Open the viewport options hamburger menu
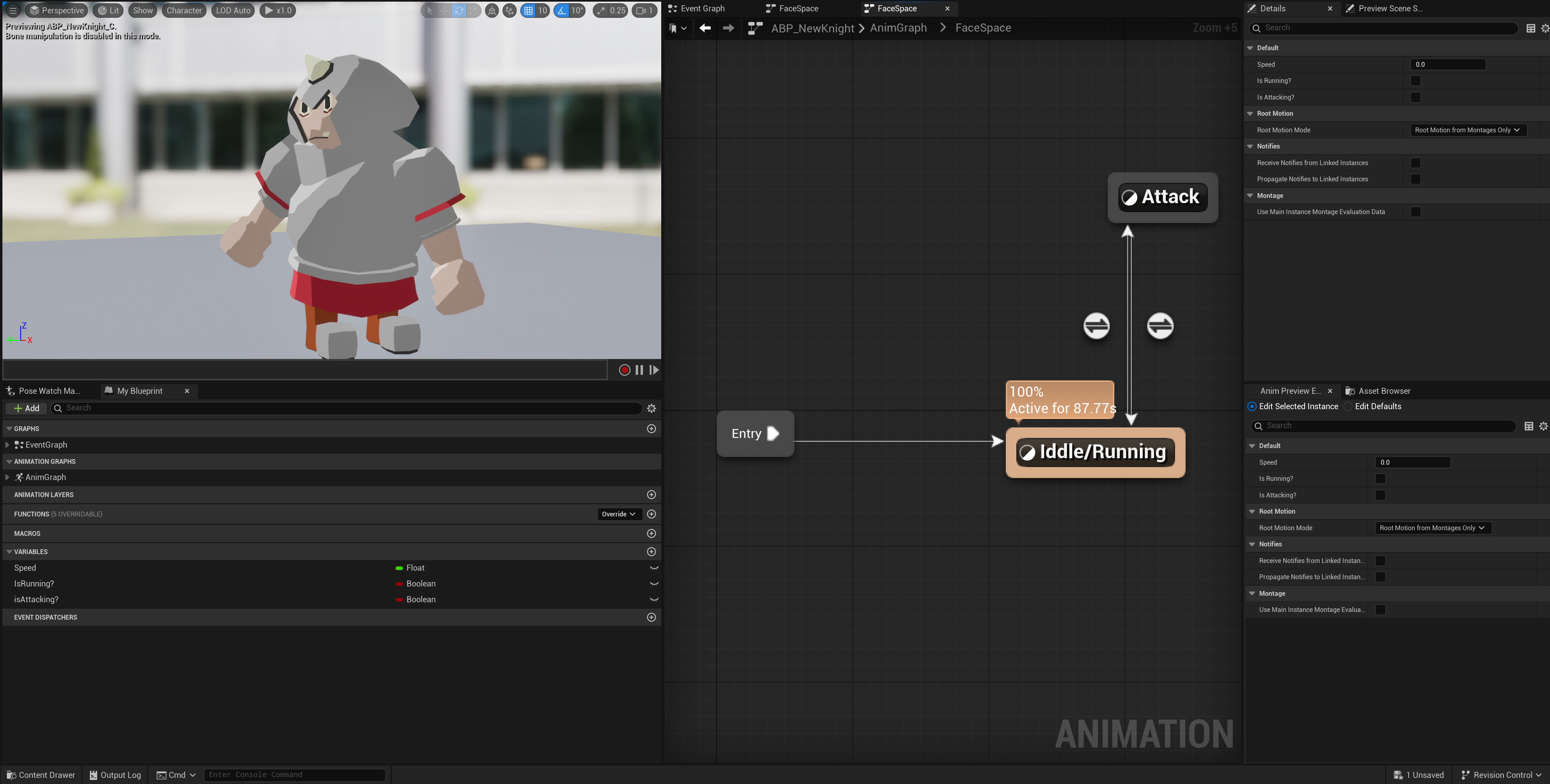Screen dimensions: 1550x784 13,10
